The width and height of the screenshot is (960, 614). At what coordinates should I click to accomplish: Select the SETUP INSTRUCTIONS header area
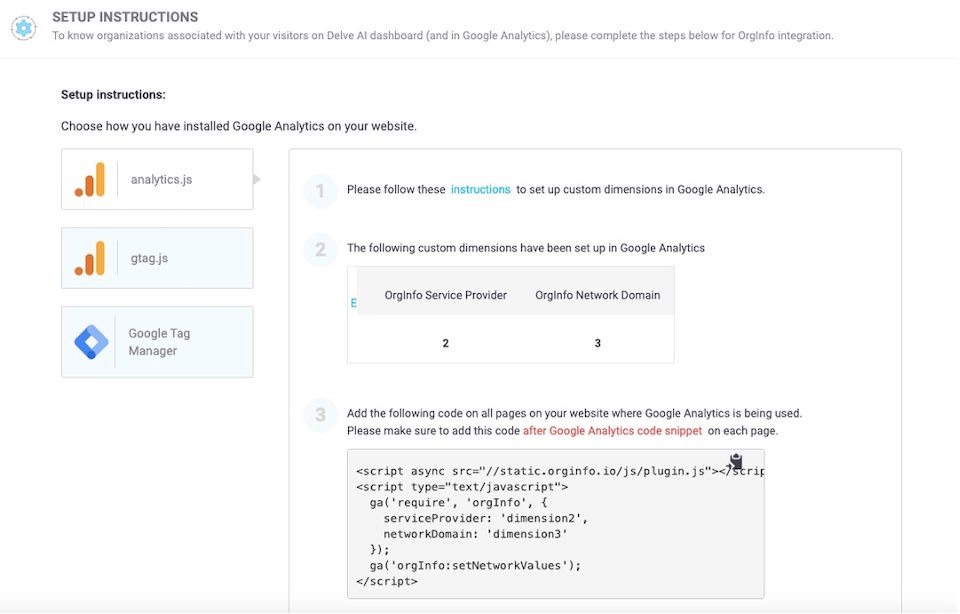(123, 16)
